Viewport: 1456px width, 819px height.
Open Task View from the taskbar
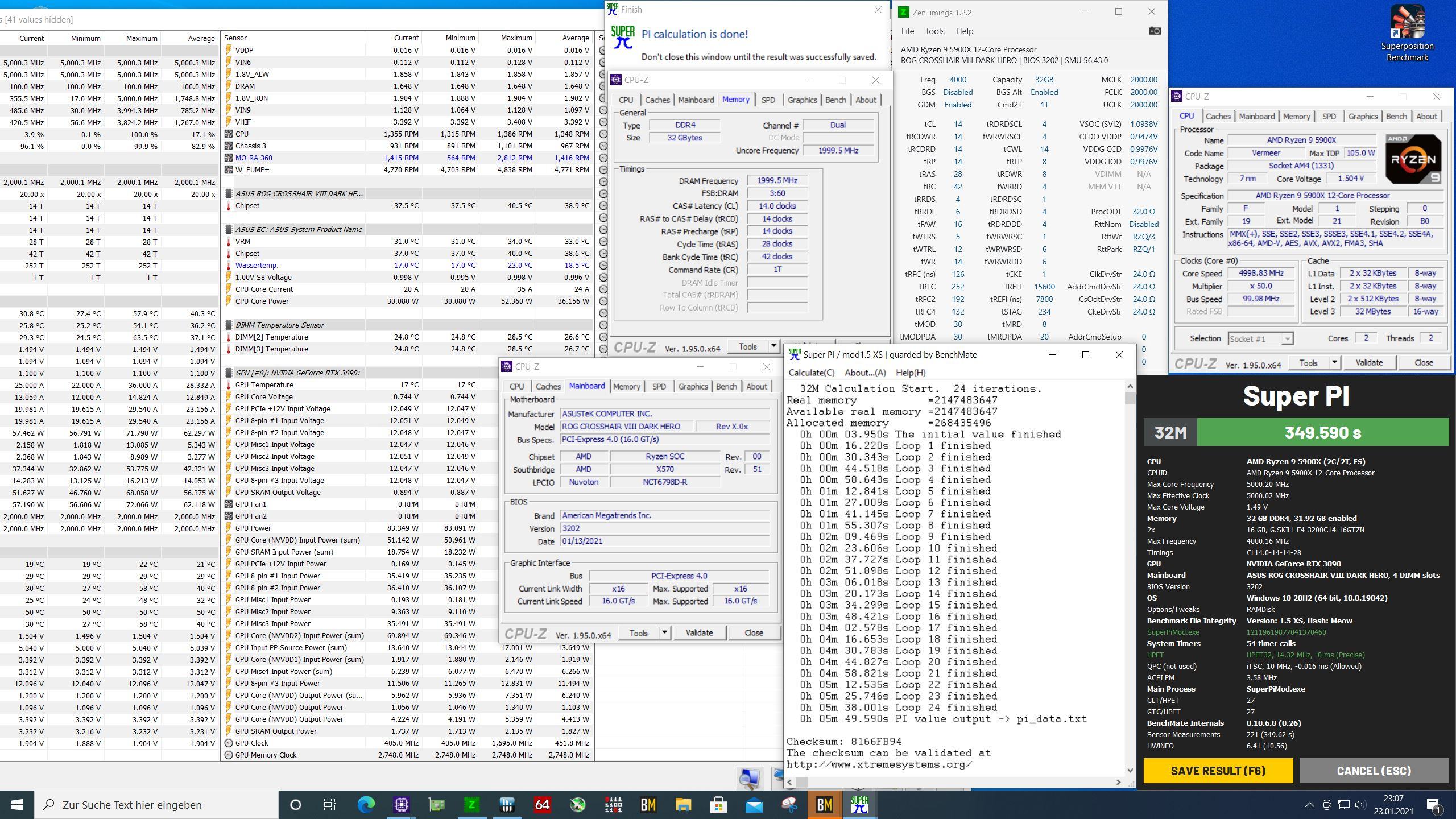[x=330, y=805]
